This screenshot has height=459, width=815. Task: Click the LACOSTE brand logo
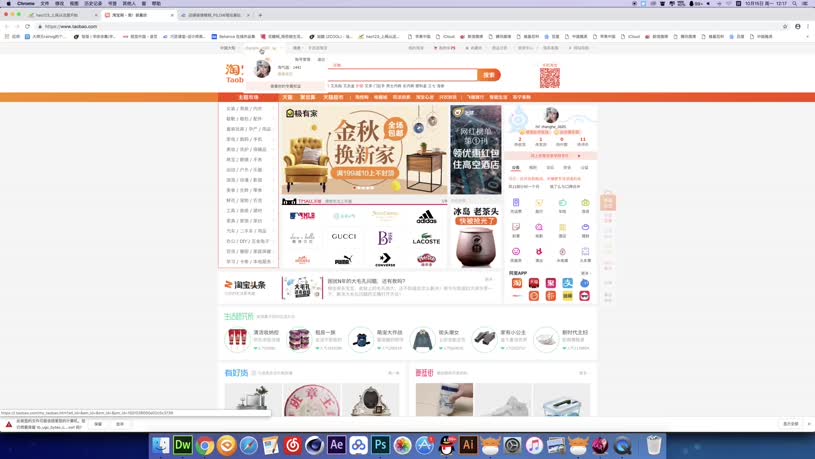click(x=426, y=239)
